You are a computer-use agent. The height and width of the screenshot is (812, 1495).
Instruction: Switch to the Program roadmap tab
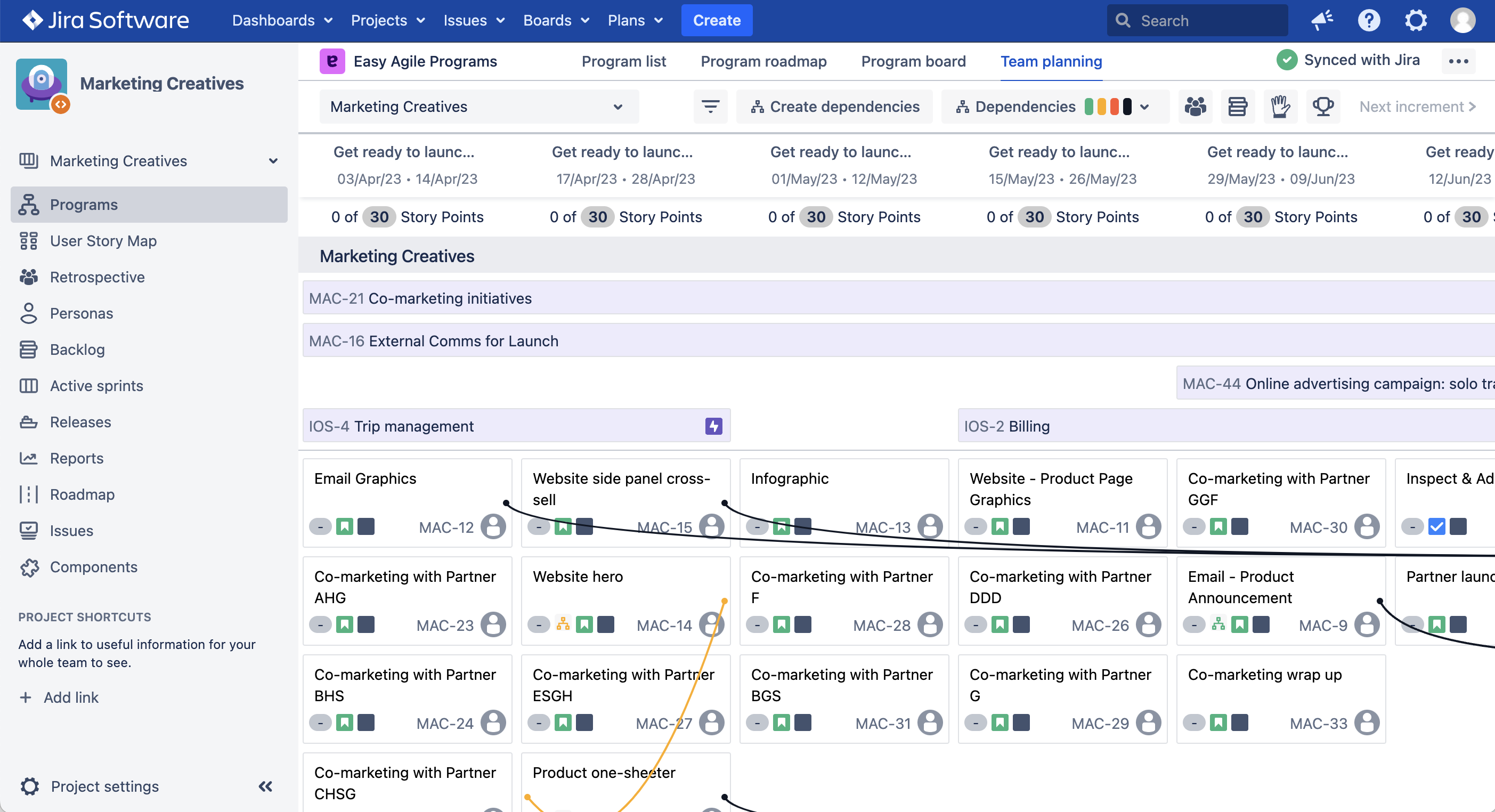tap(763, 61)
